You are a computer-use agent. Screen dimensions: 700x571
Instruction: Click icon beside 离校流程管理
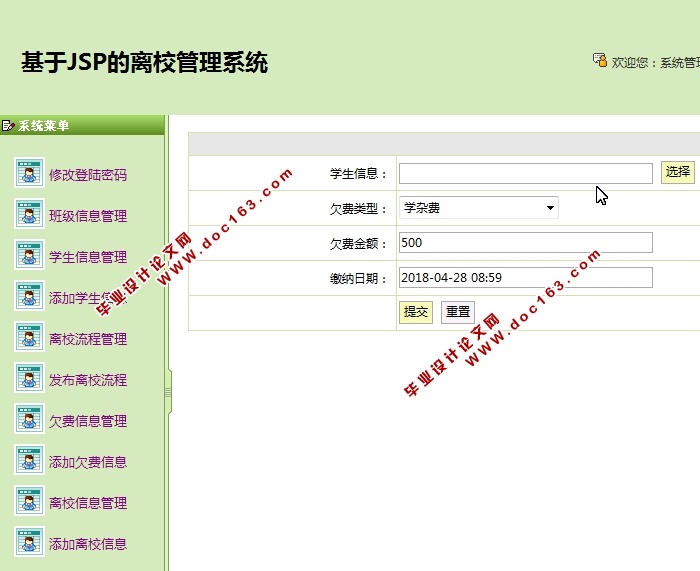coord(29,337)
